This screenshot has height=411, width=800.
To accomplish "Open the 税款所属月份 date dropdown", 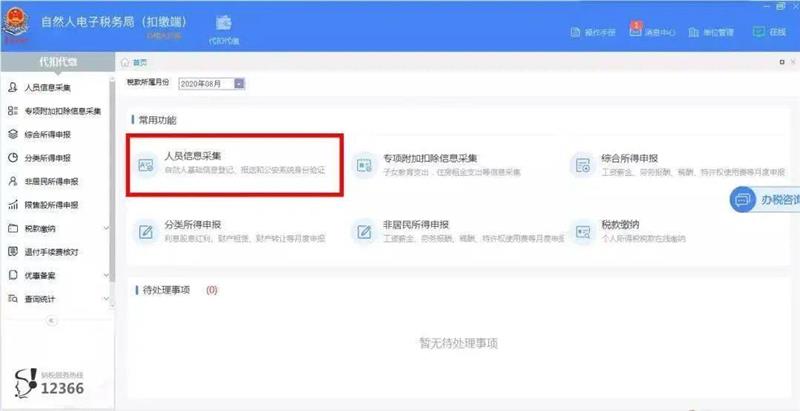I will coord(239,83).
